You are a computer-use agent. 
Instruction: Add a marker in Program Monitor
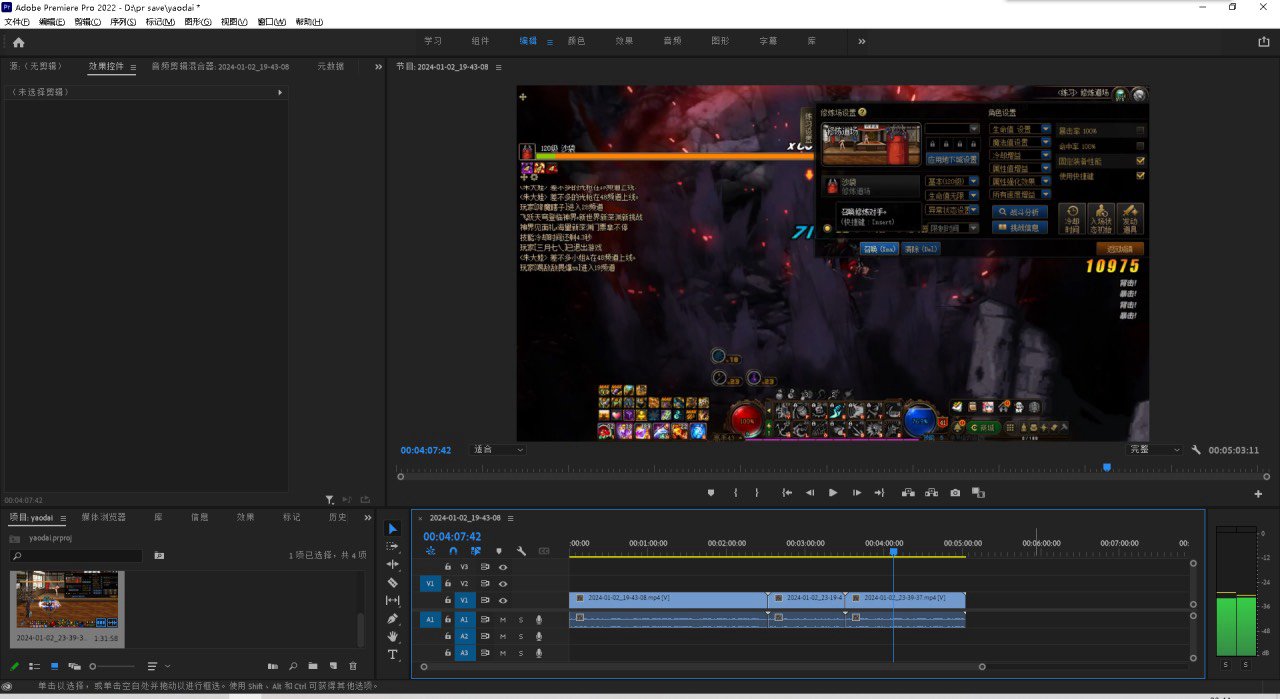(x=711, y=493)
